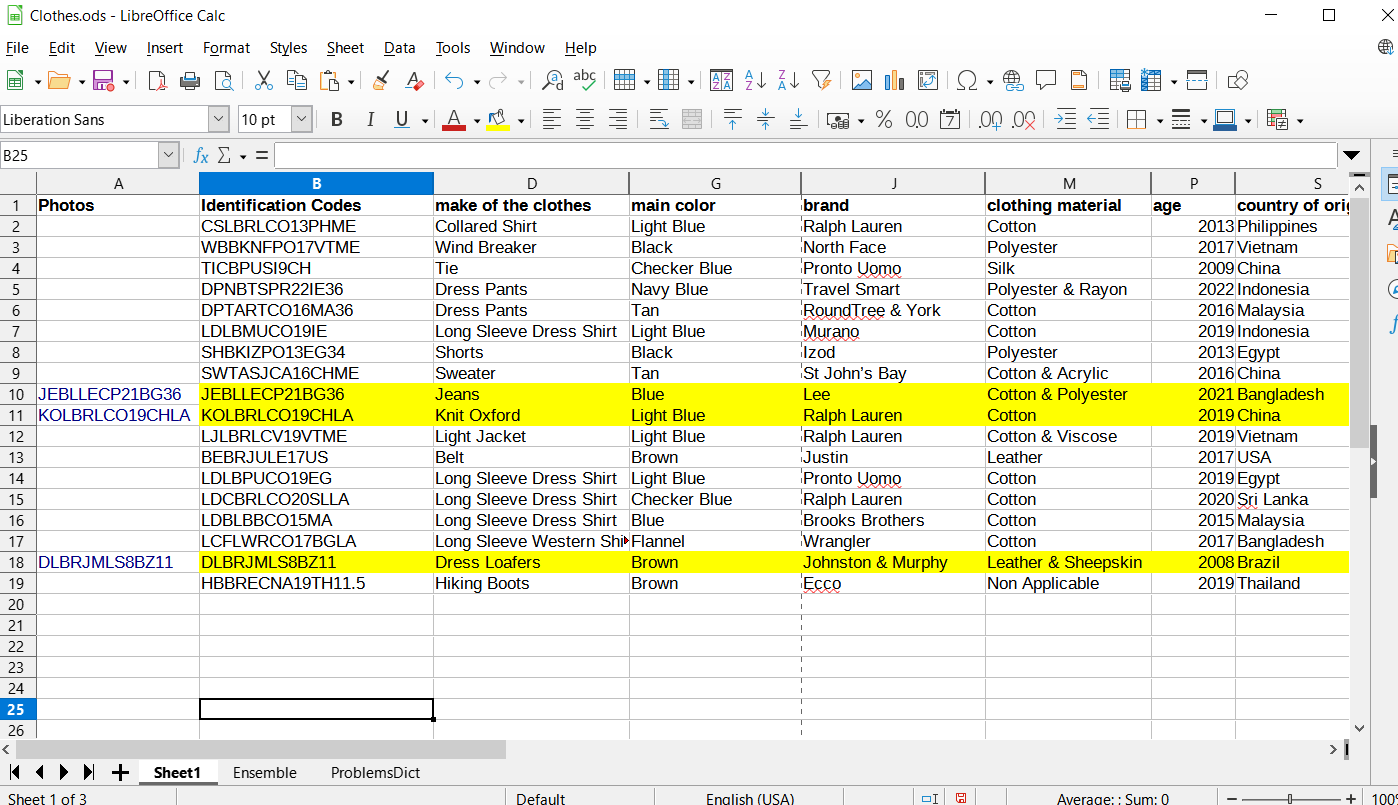Switch to the Ensemble sheet tab

(x=265, y=773)
